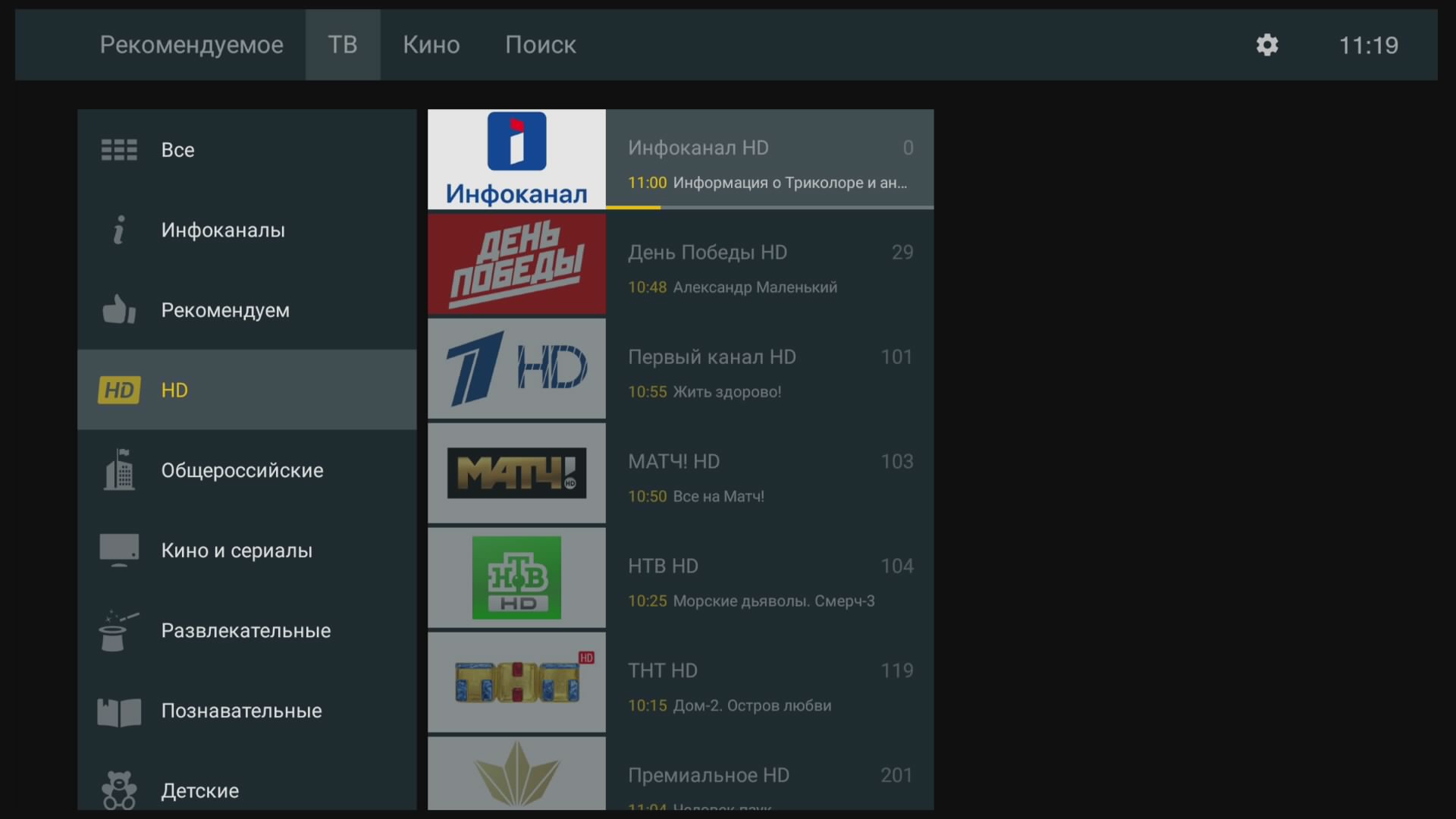Choose the HD category label
Viewport: 1456px width, 819px height.
(x=174, y=390)
